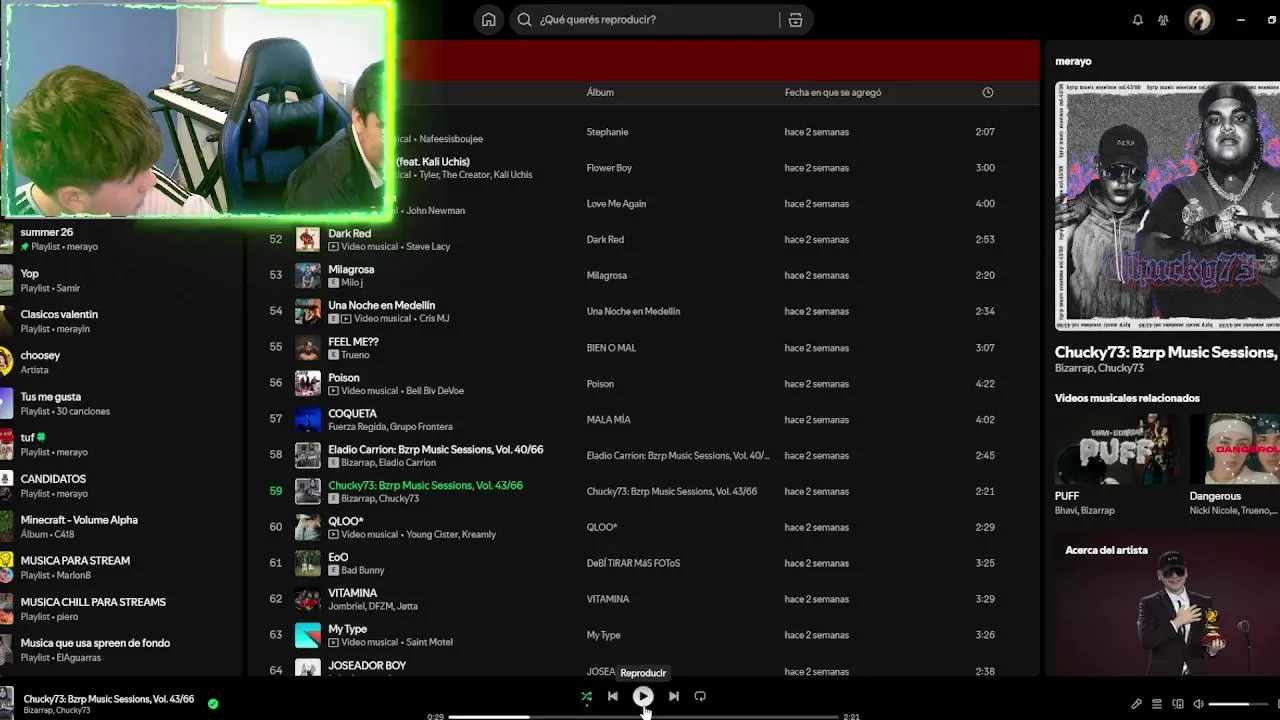This screenshot has height=720, width=1280.
Task: Click playing track Chucky73 title in list
Action: coord(425,485)
